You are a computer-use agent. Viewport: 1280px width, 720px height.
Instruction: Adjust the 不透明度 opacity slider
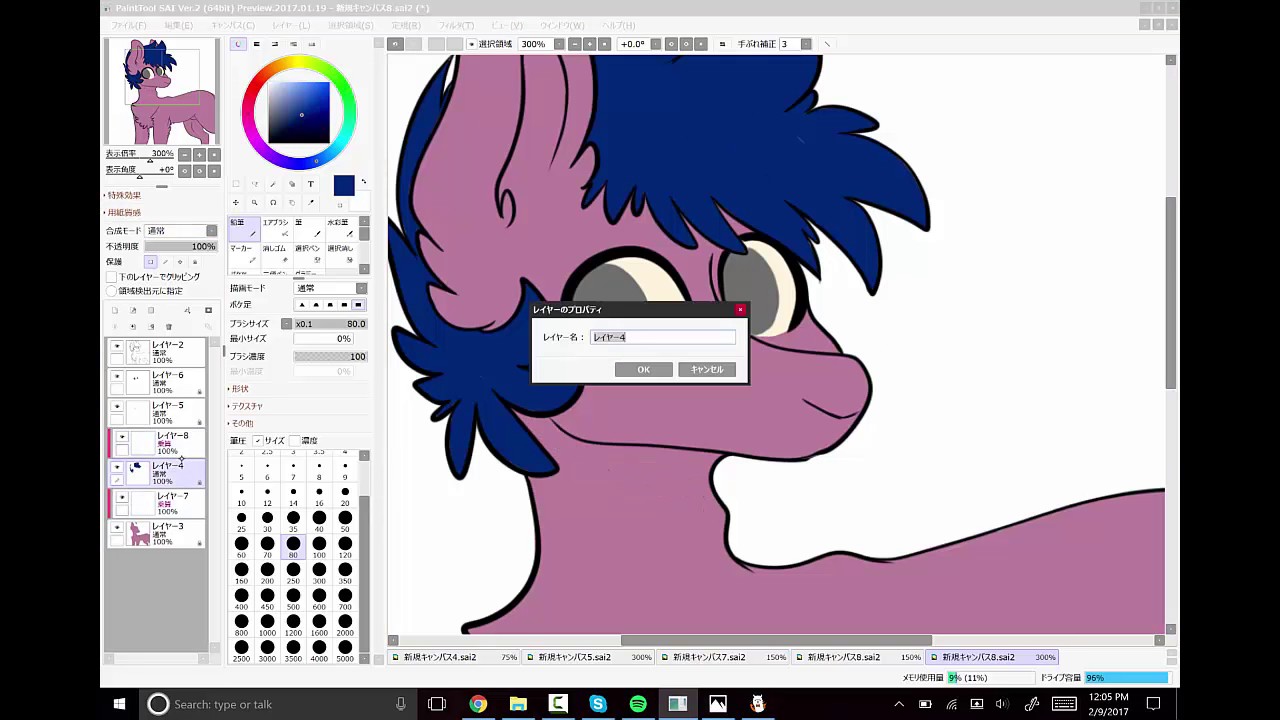click(181, 246)
